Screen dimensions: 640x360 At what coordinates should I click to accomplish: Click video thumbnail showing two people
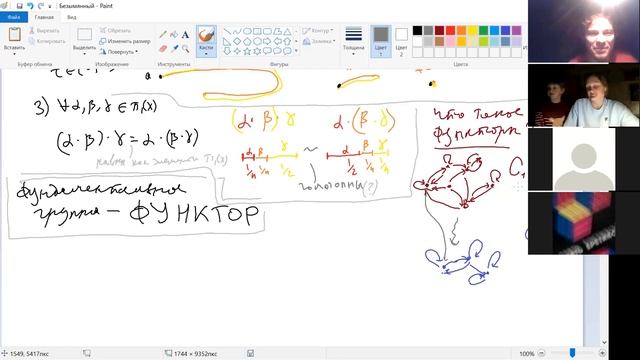point(584,95)
